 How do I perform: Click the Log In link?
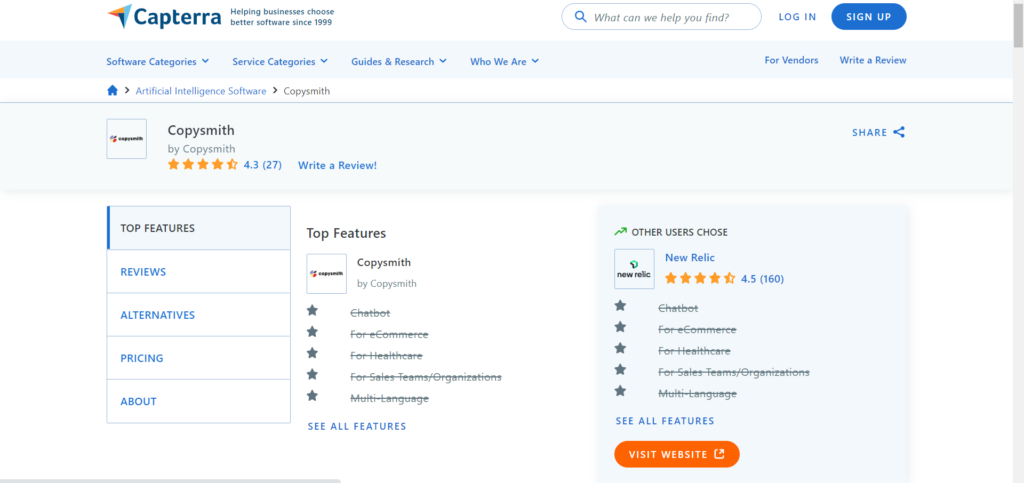click(797, 17)
